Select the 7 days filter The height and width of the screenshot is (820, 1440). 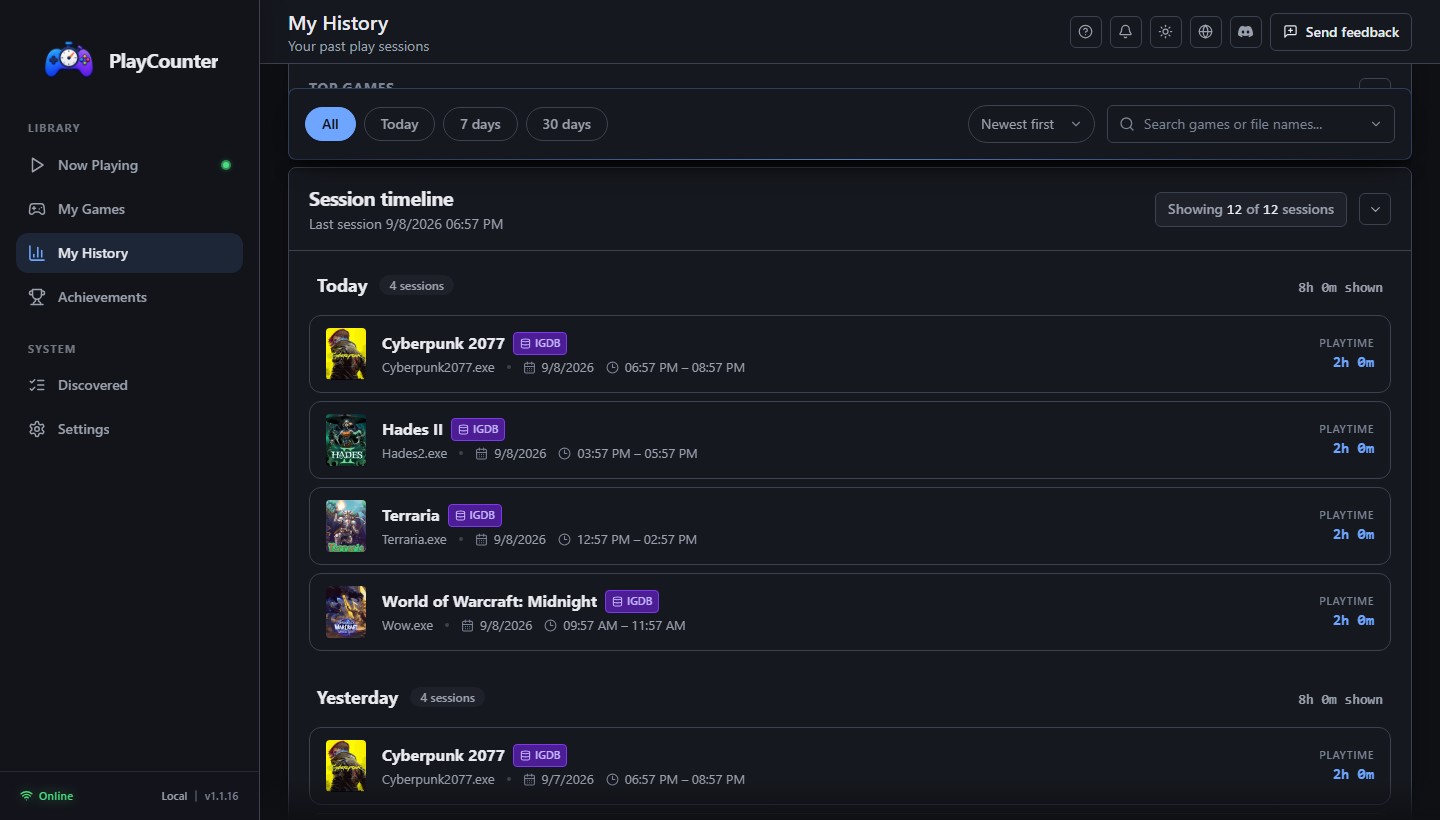coord(480,124)
